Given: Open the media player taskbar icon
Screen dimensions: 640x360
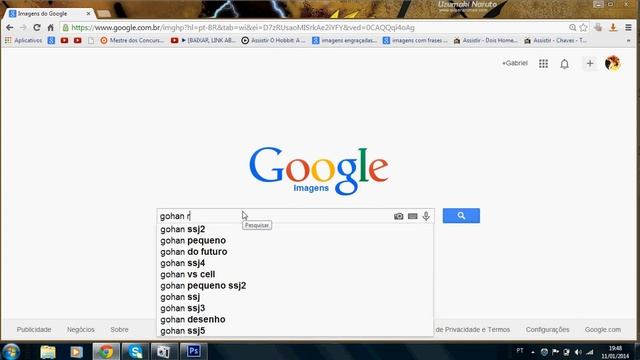Looking at the screenshot, I should (x=76, y=351).
